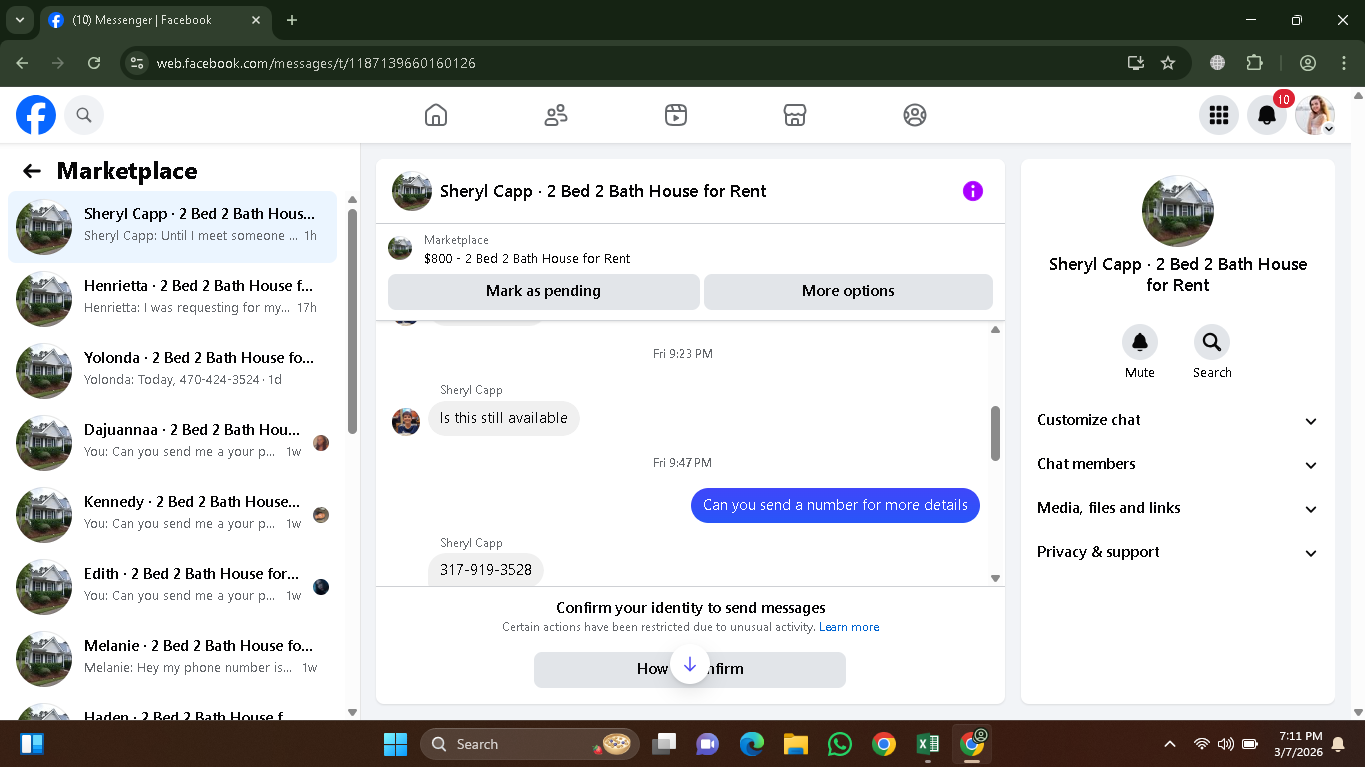Open the tab search dropdown in Chrome

click(x=19, y=20)
